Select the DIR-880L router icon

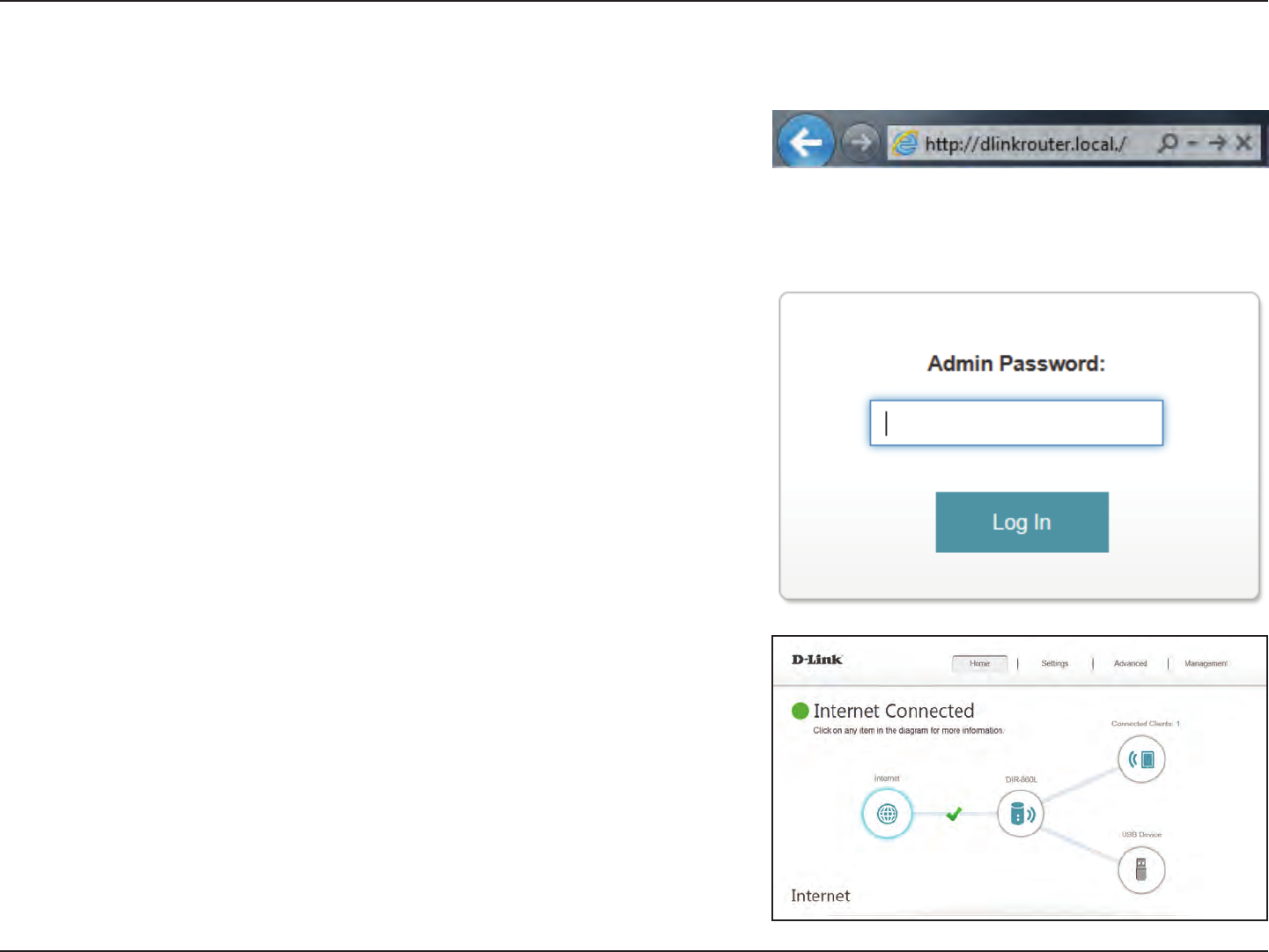pyautogui.click(x=1021, y=813)
